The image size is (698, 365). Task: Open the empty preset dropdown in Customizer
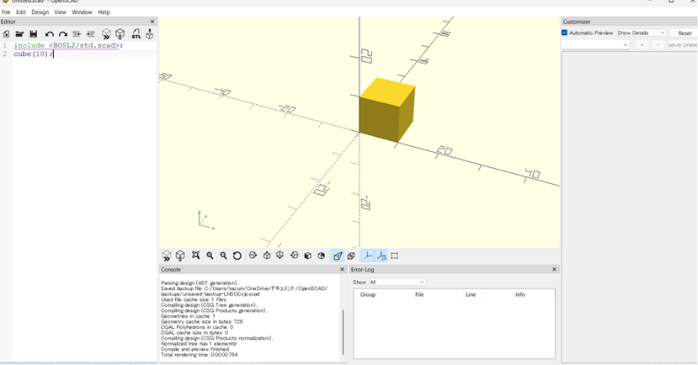point(596,45)
